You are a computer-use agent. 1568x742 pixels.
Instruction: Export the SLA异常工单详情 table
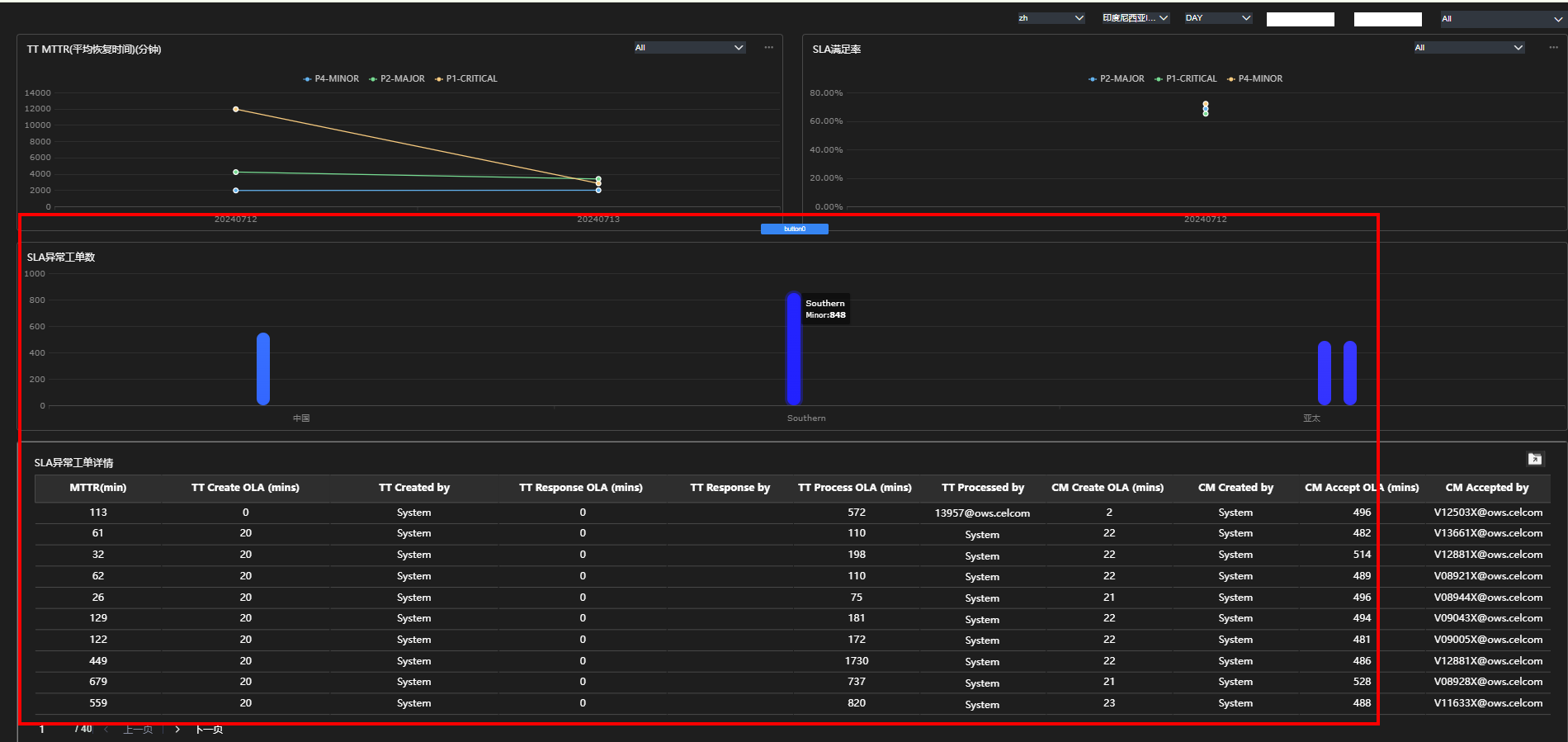1535,459
